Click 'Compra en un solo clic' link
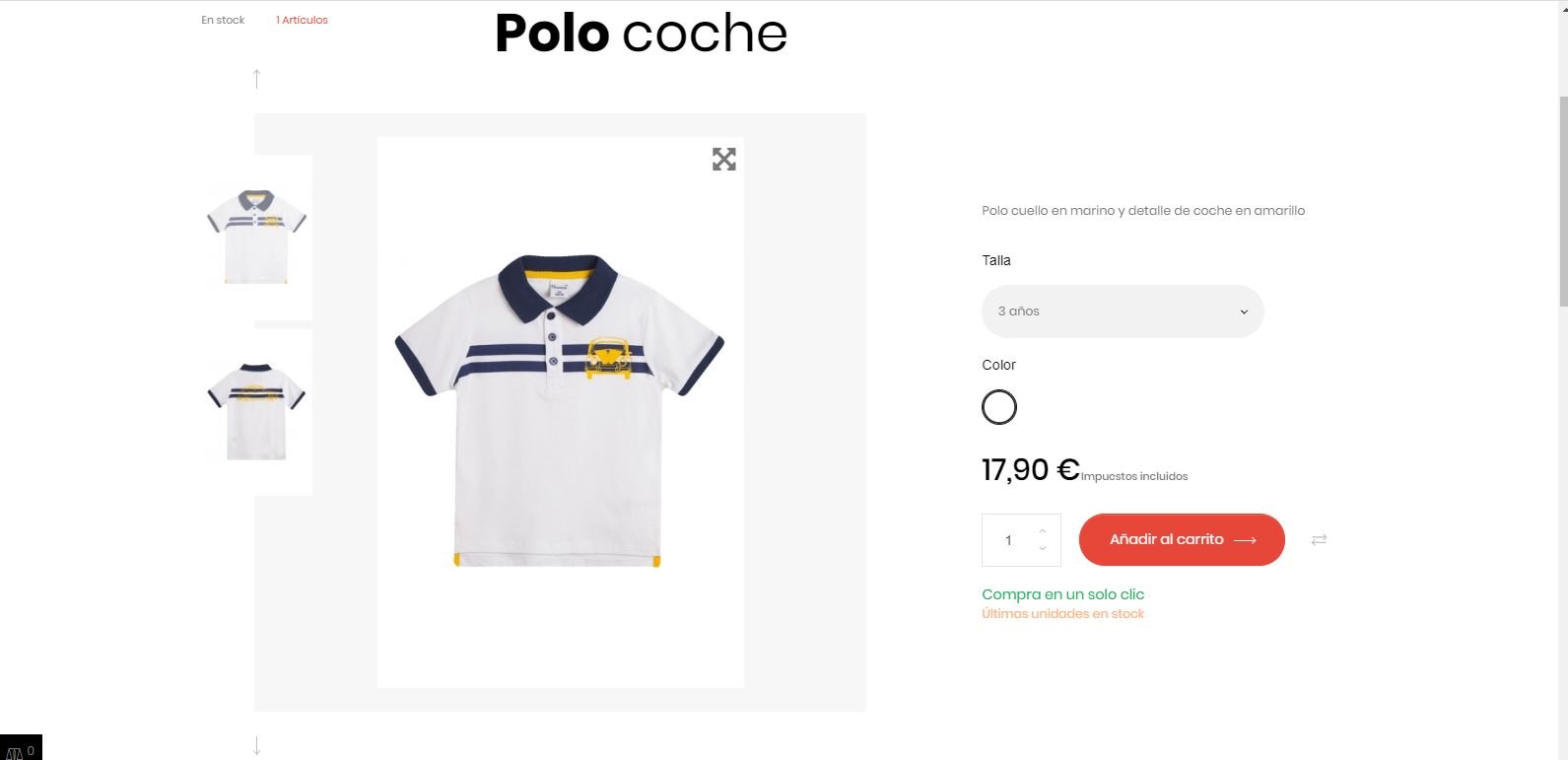The image size is (1568, 760). [1062, 594]
